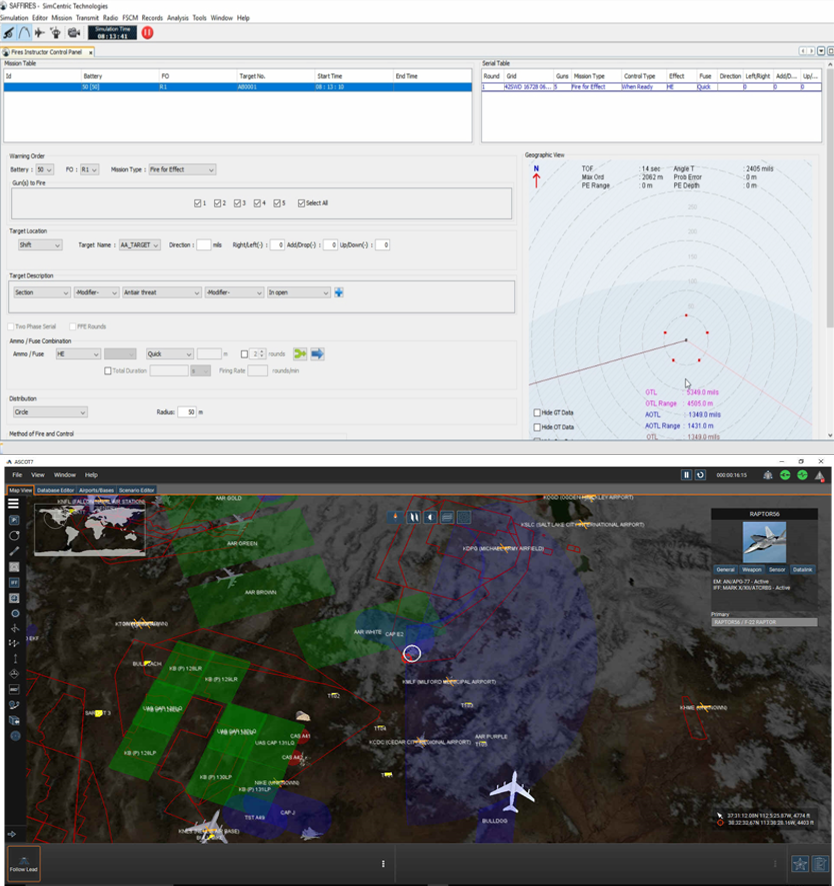This screenshot has height=886, width=834.
Task: Open the hamburger menu in ASCOT7 sidebar
Action: [14, 503]
